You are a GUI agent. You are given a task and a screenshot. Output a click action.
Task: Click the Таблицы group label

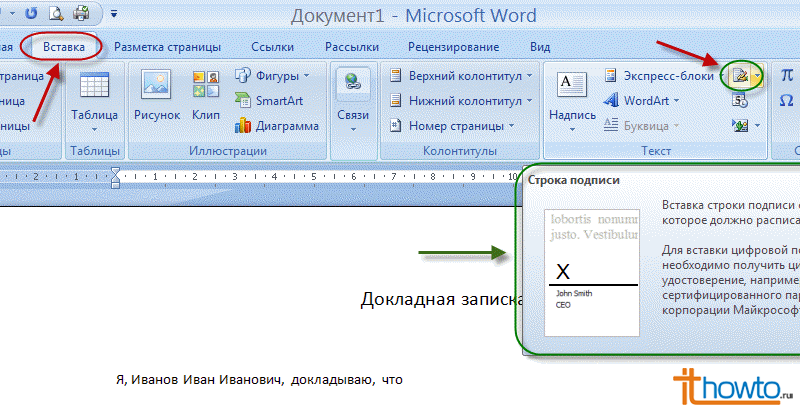[95, 151]
